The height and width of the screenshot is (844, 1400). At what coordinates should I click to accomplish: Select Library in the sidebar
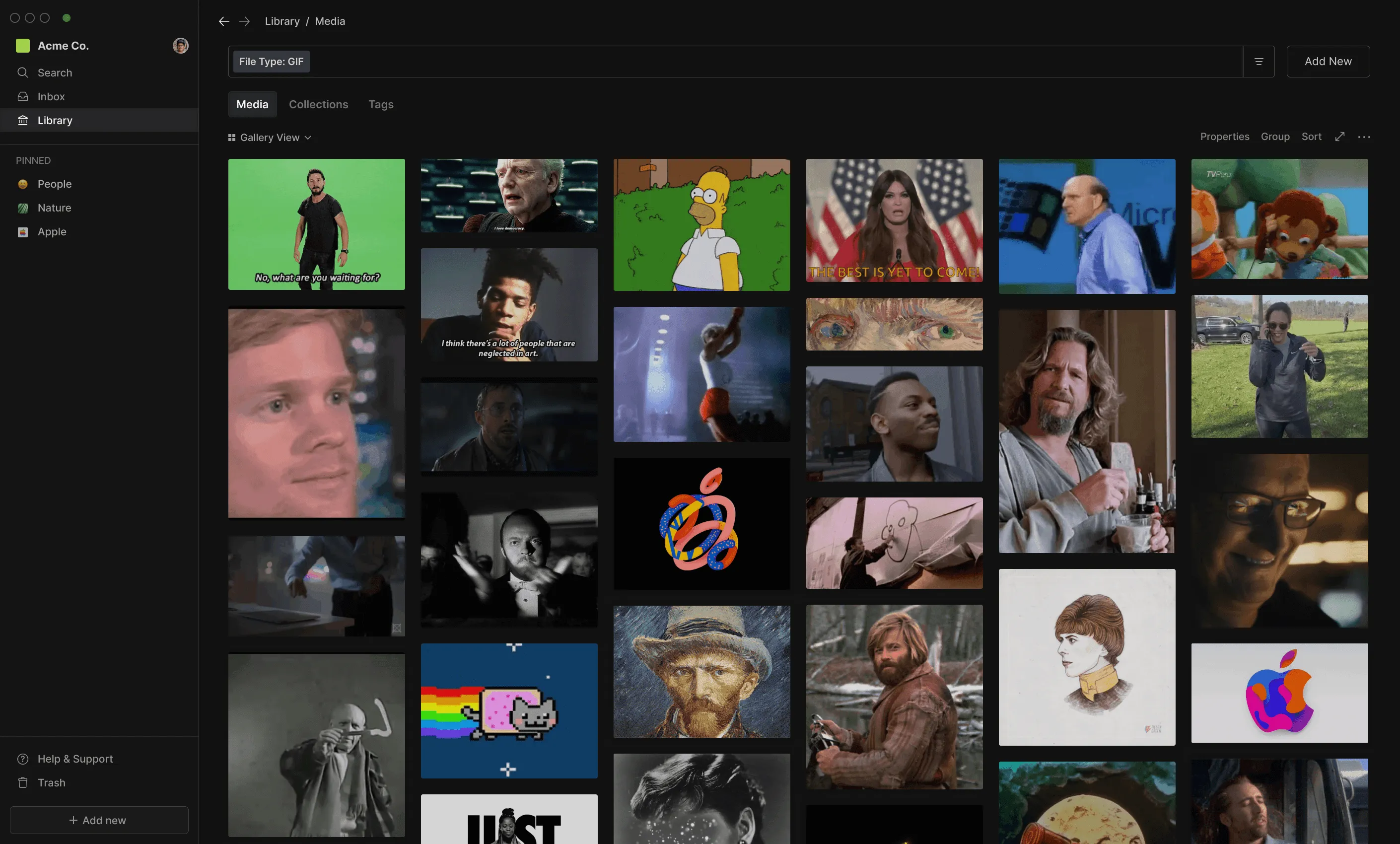click(99, 120)
